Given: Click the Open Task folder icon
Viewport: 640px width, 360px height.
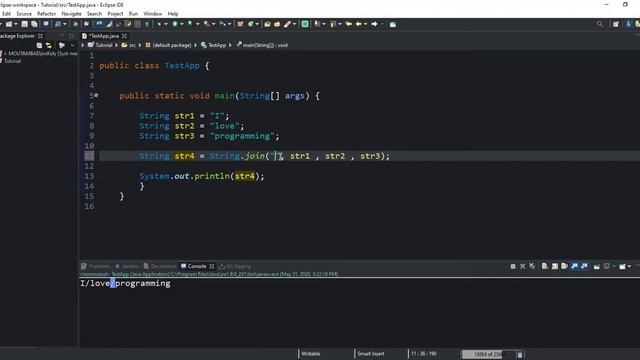Looking at the screenshot, I should click(277, 24).
